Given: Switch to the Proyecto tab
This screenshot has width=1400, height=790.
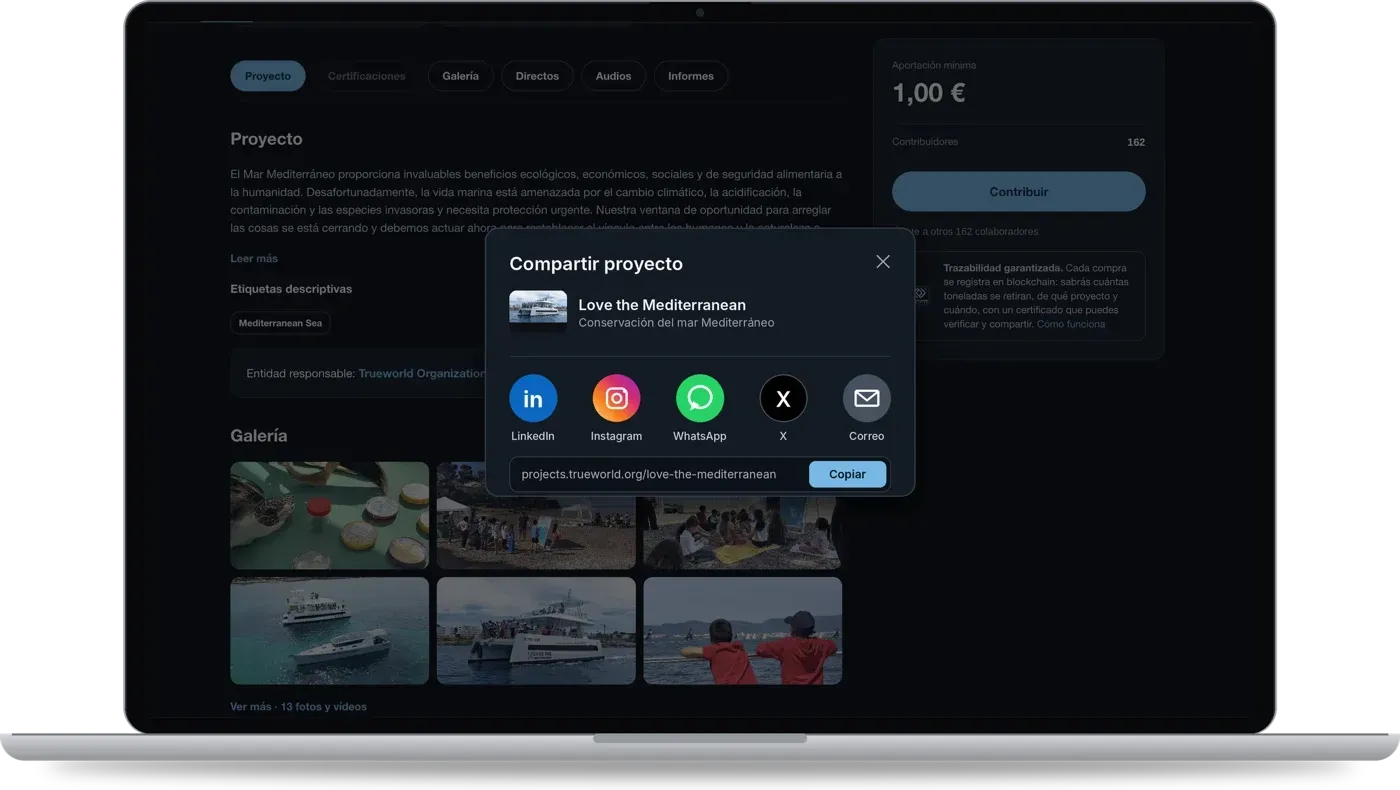Looking at the screenshot, I should 268,76.
